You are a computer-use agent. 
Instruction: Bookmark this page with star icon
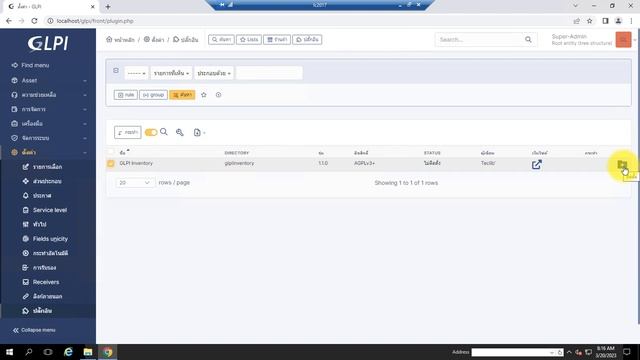tap(589, 21)
